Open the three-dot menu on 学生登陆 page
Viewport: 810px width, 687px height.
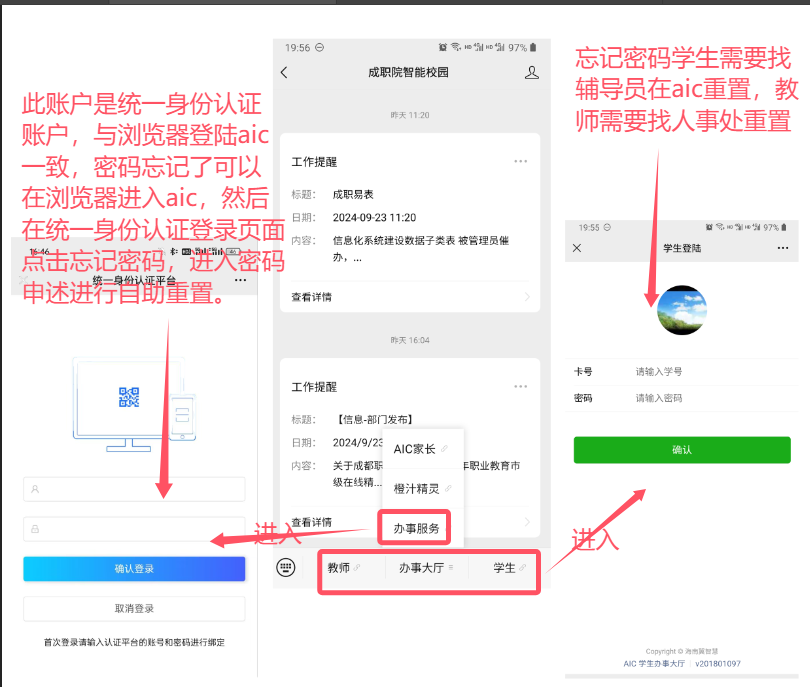point(782,247)
